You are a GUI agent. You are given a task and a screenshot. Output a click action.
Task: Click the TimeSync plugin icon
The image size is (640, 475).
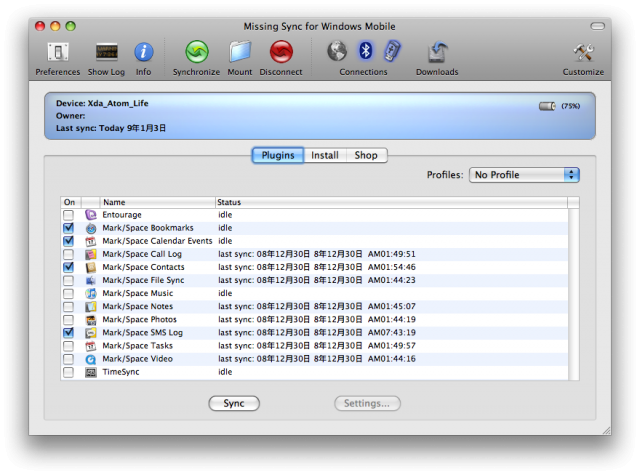click(x=91, y=372)
